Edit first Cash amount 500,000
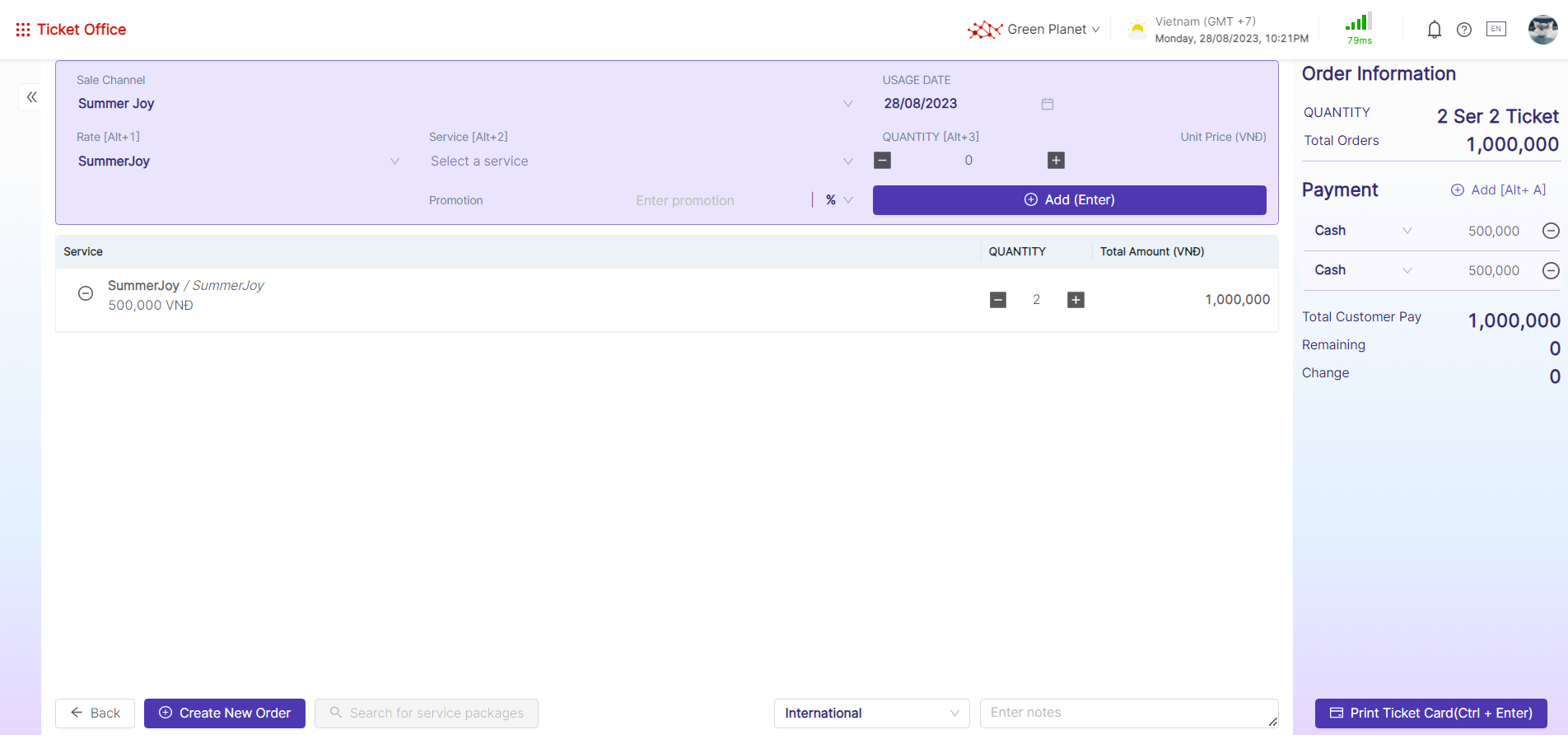1568x739 pixels. [x=1494, y=232]
